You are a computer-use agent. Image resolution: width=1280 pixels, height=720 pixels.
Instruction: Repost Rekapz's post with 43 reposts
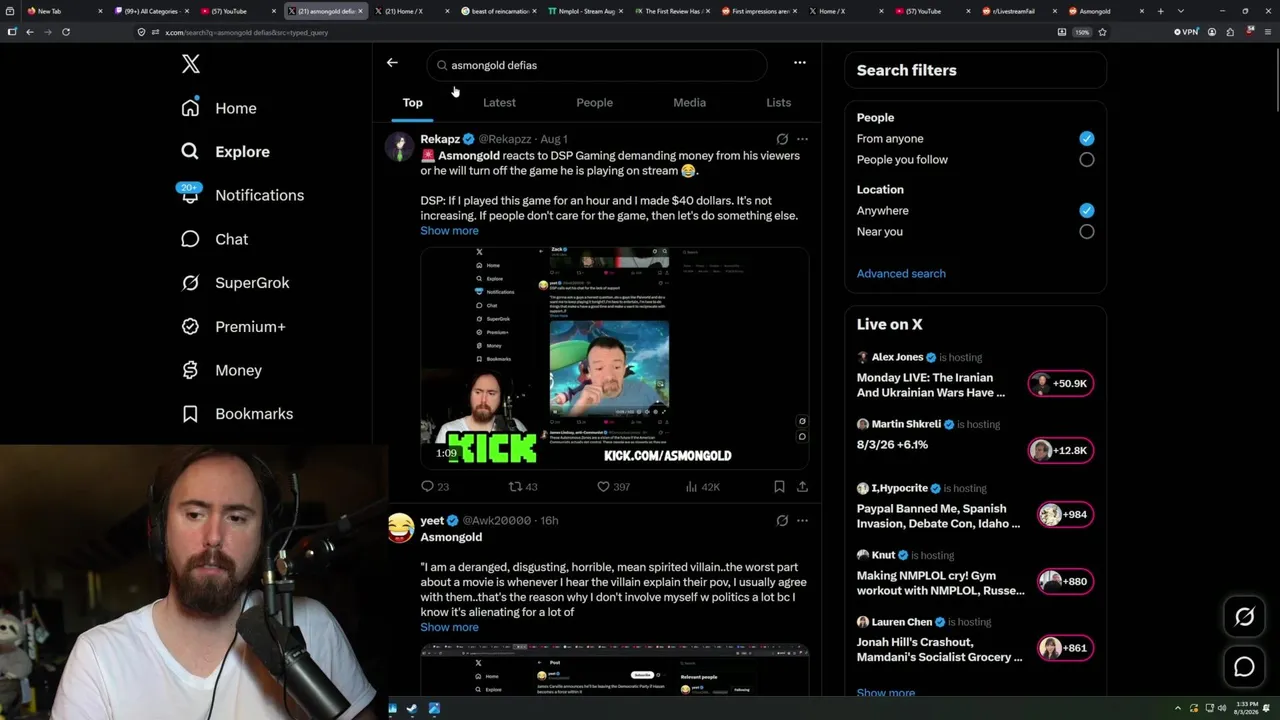[x=523, y=487]
